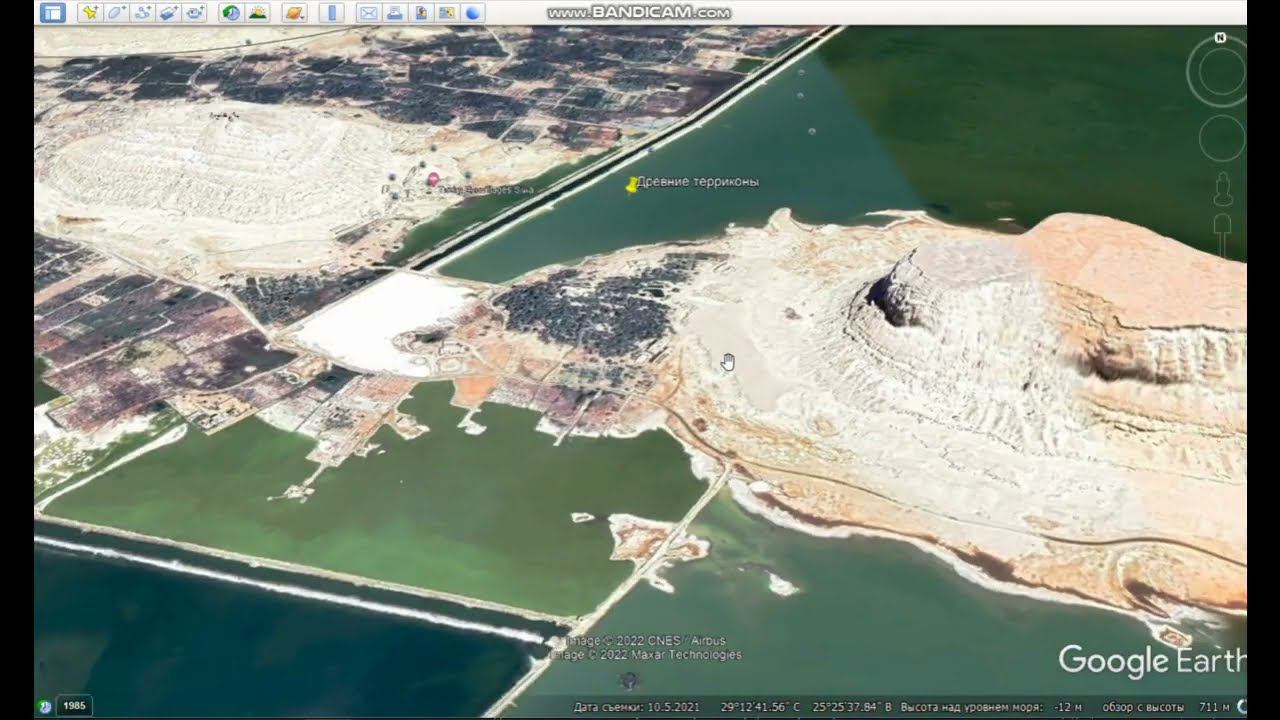Click the 'Древние терриконы' placemark label

click(698, 182)
